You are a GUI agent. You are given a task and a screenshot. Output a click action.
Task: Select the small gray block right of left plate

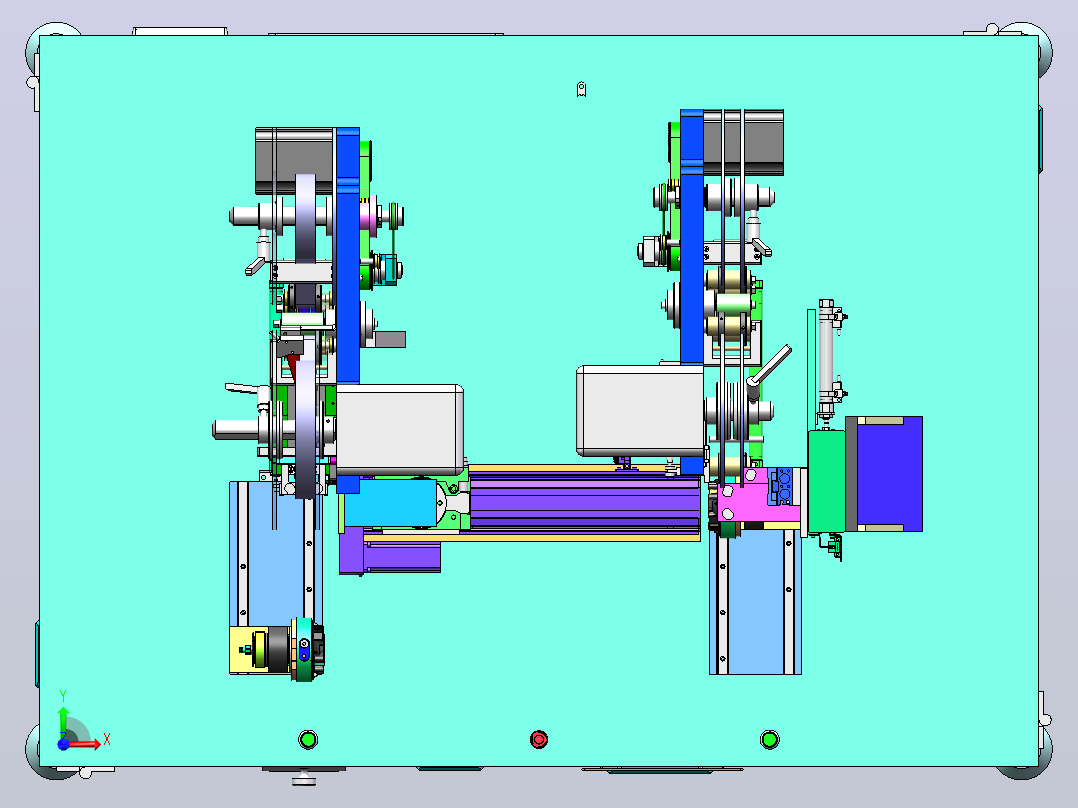(390, 339)
